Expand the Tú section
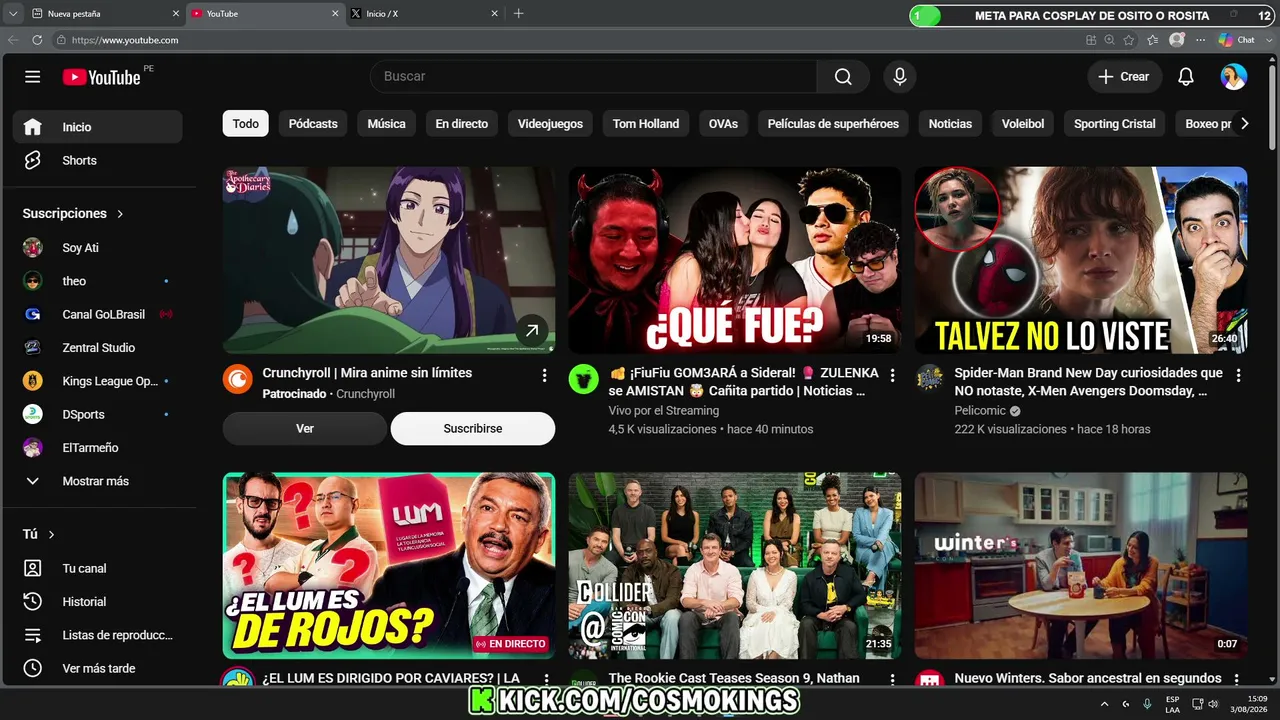Screen dimensions: 1280x720 point(39,535)
